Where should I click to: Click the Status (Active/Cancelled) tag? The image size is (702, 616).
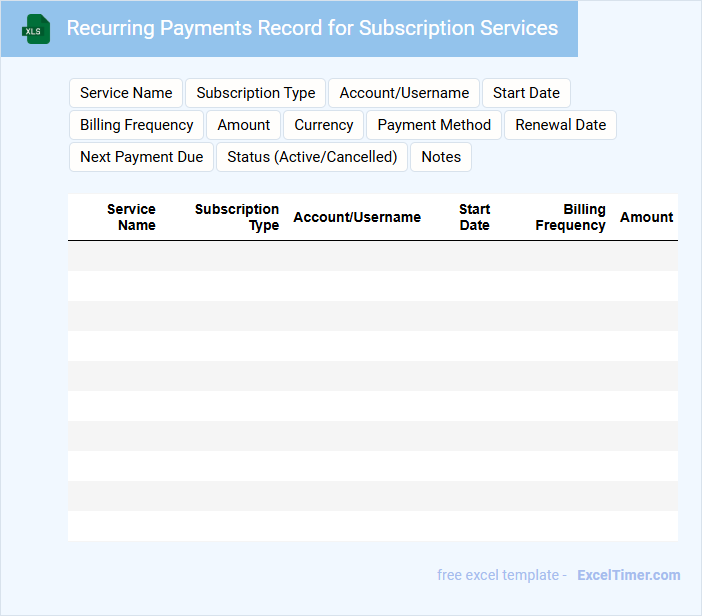pyautogui.click(x=312, y=157)
